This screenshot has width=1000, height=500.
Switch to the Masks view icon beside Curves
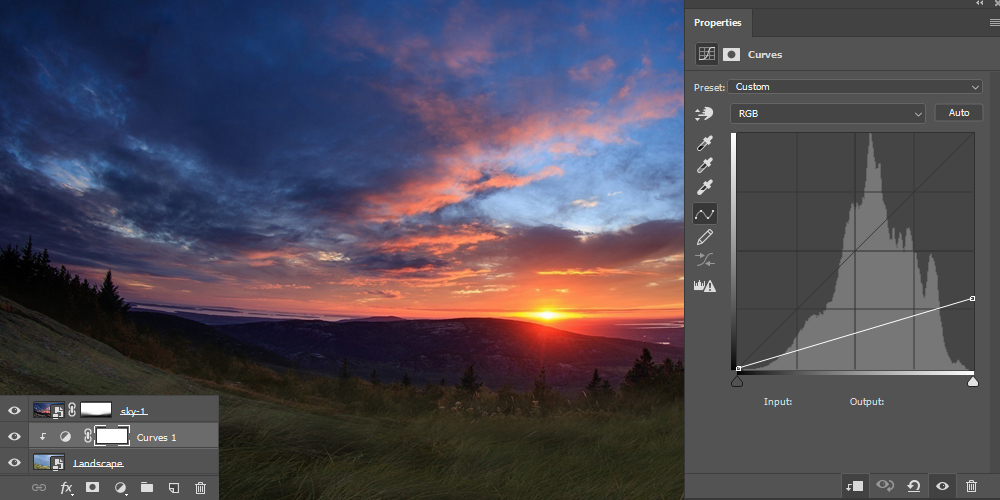pos(732,54)
